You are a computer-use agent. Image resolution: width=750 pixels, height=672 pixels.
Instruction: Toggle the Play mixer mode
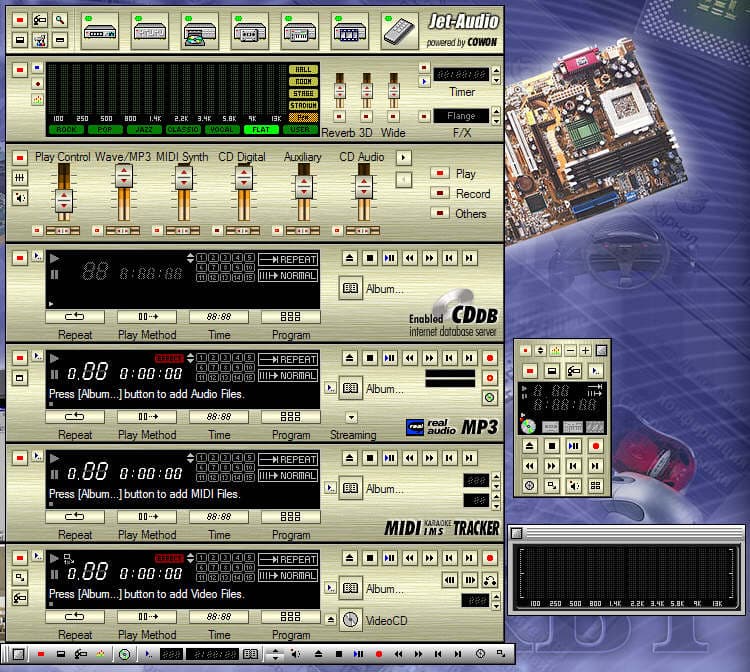tap(439, 173)
